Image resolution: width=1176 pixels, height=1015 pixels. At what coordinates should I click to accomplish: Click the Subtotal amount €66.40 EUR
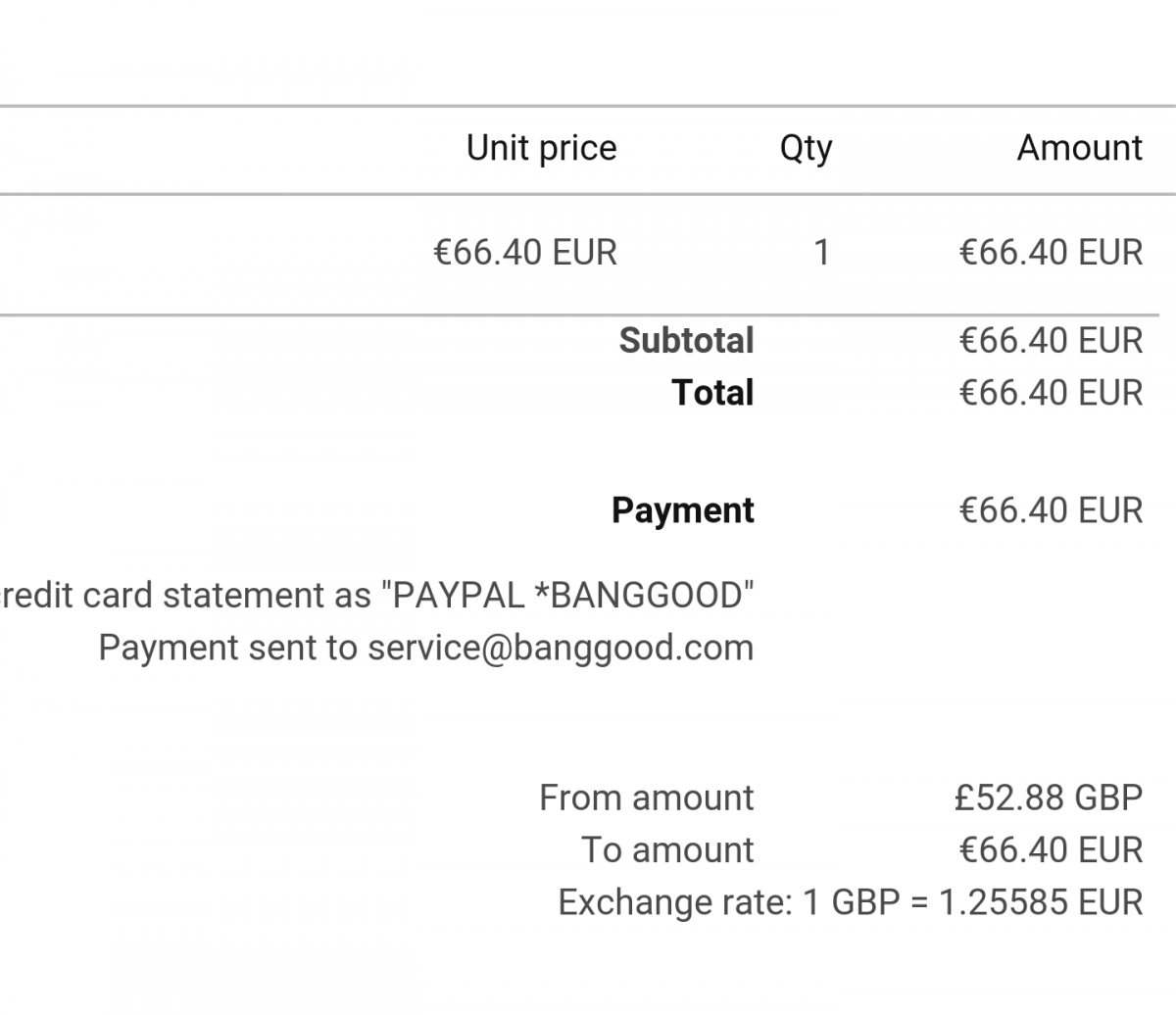pyautogui.click(x=1051, y=341)
